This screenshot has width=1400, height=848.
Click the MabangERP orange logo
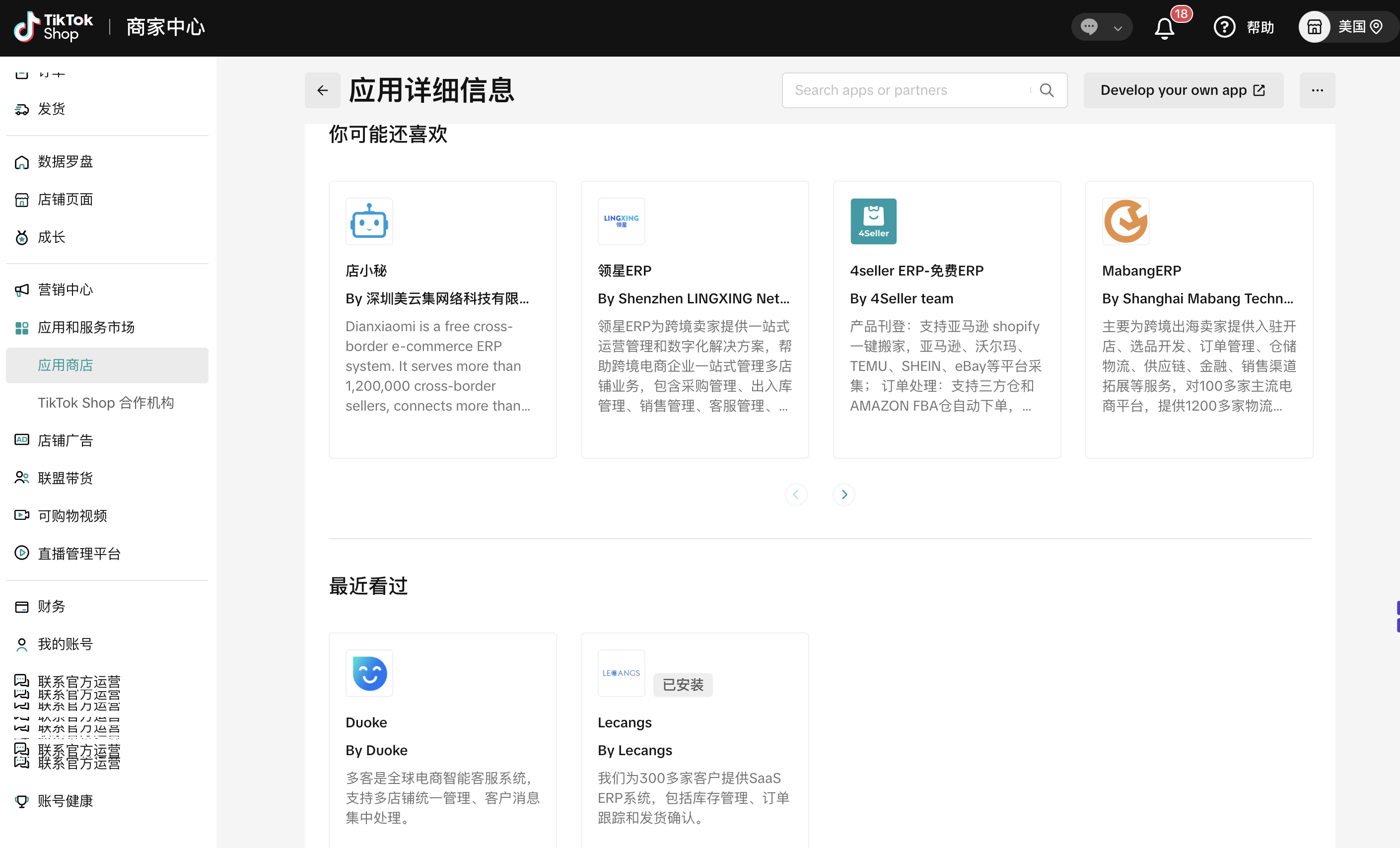[1125, 221]
